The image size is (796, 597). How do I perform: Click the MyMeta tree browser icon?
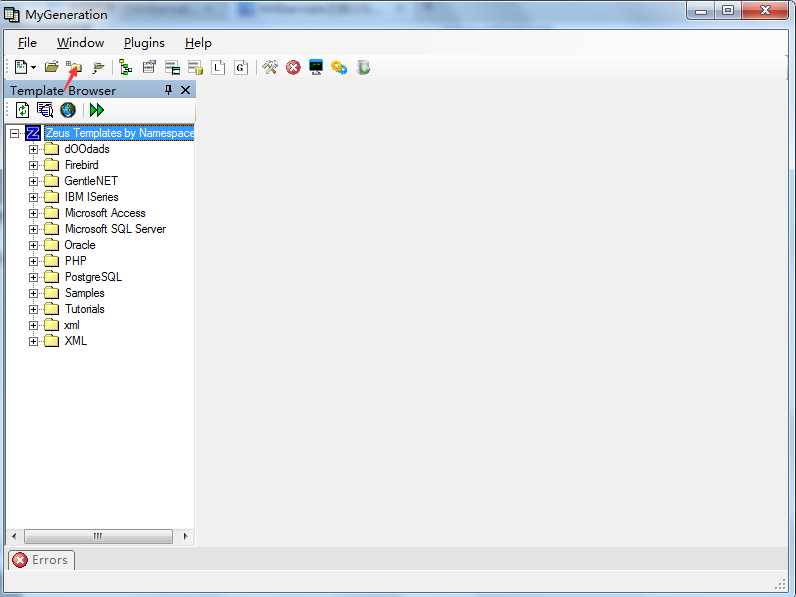tap(125, 67)
